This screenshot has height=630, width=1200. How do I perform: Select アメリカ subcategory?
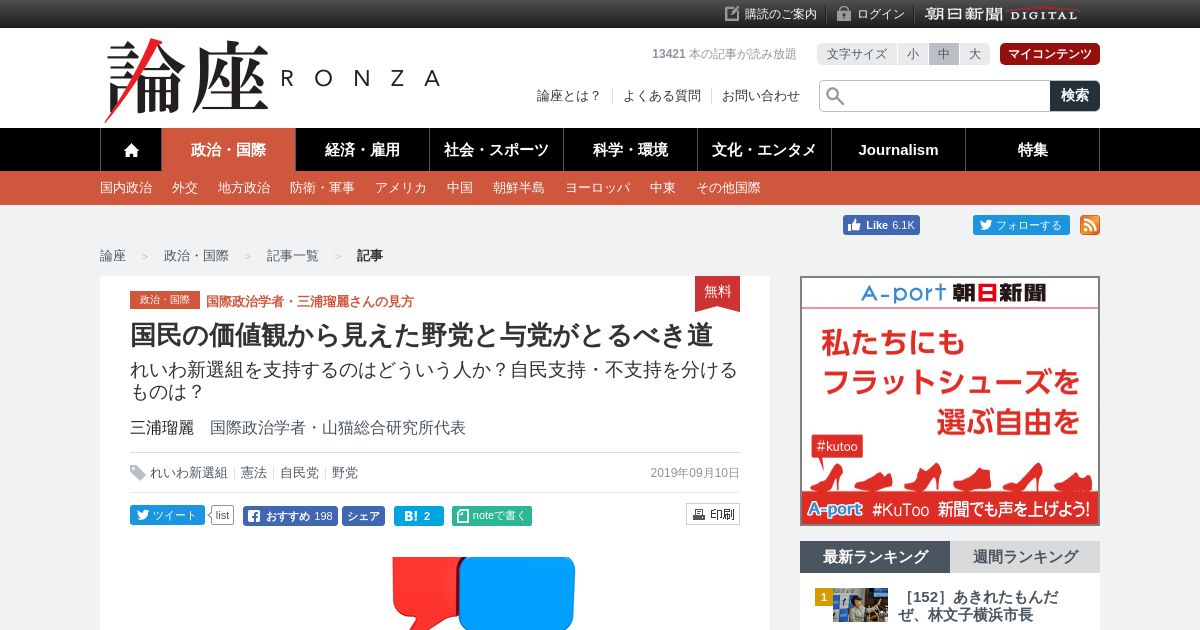tap(401, 188)
